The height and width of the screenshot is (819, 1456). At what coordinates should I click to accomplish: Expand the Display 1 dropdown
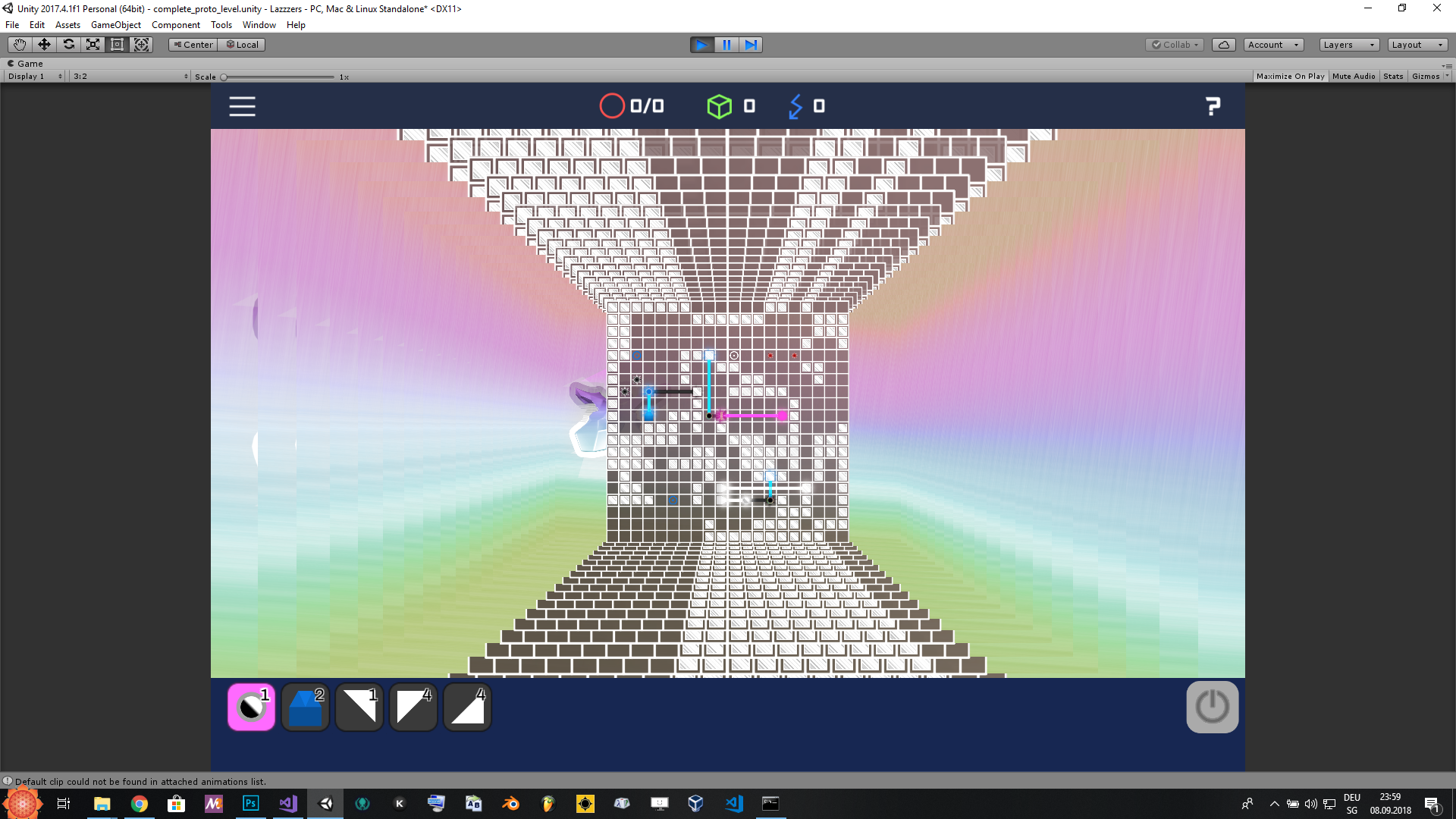(35, 77)
